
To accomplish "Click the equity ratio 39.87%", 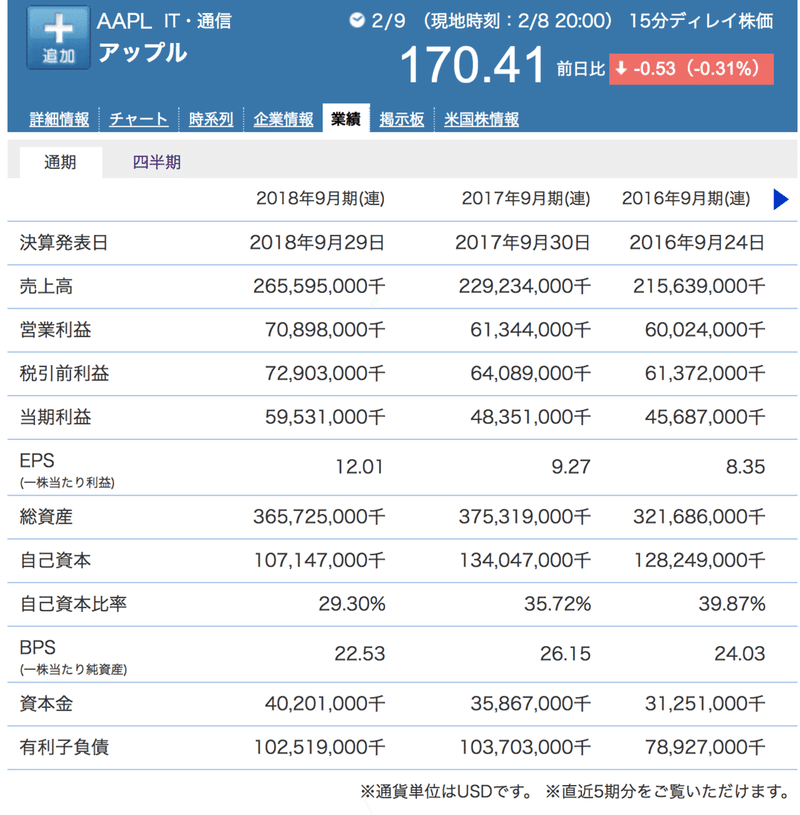I will (x=732, y=604).
